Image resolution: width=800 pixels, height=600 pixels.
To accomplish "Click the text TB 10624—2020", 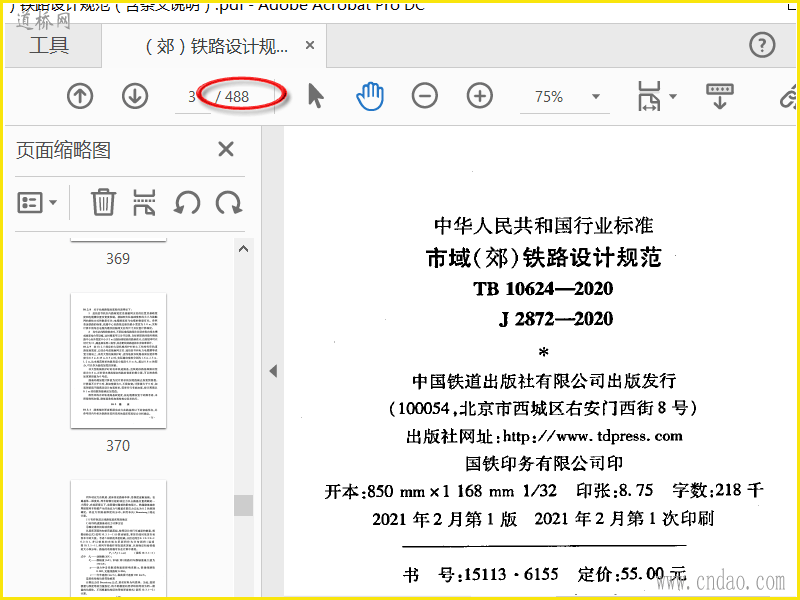I will (x=543, y=289).
